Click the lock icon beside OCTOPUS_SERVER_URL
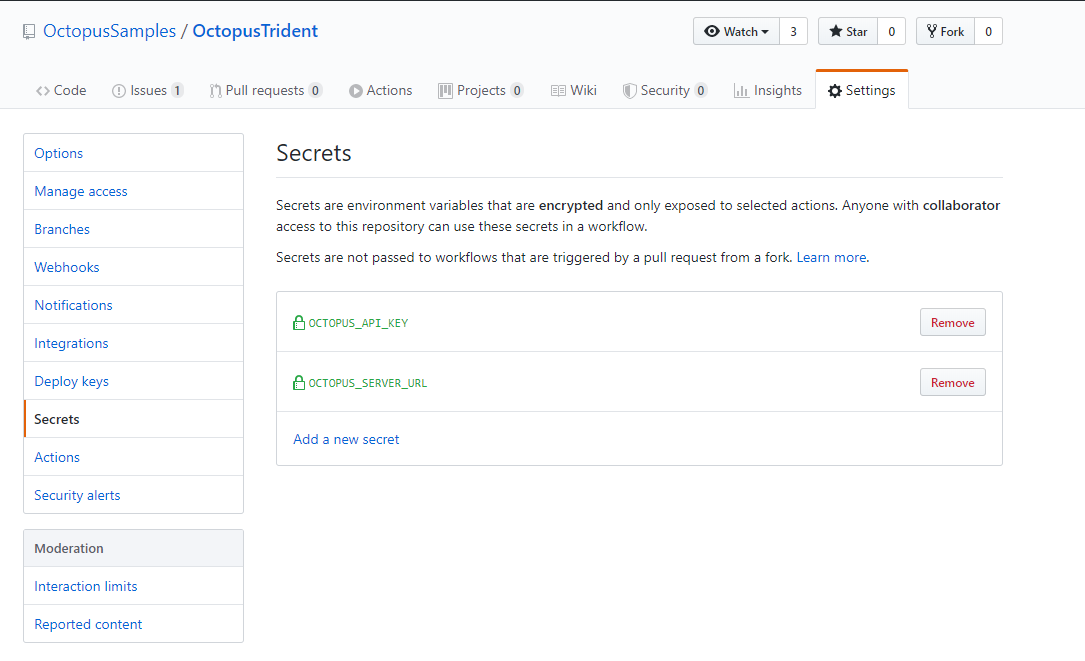1085x661 pixels. coord(298,383)
